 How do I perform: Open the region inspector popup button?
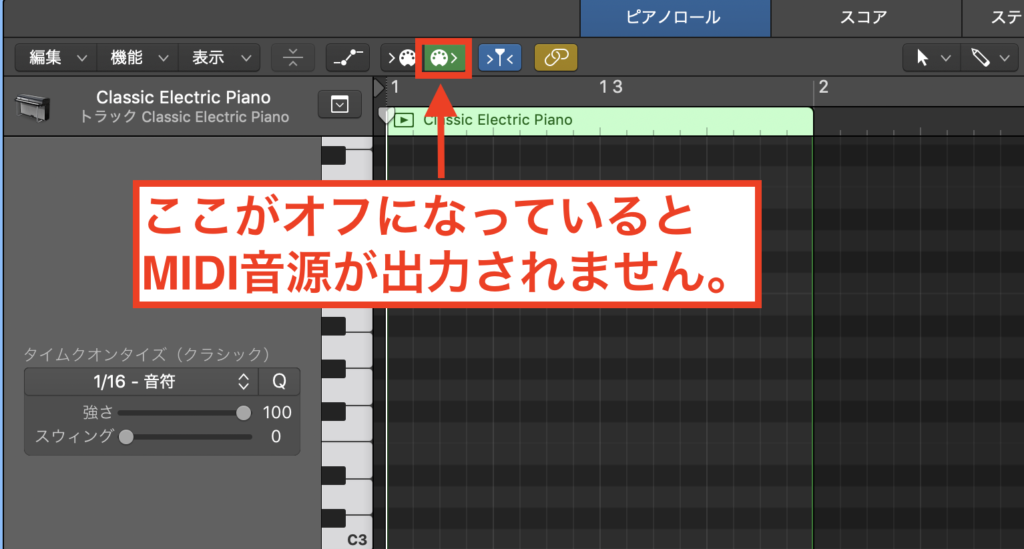[x=340, y=105]
